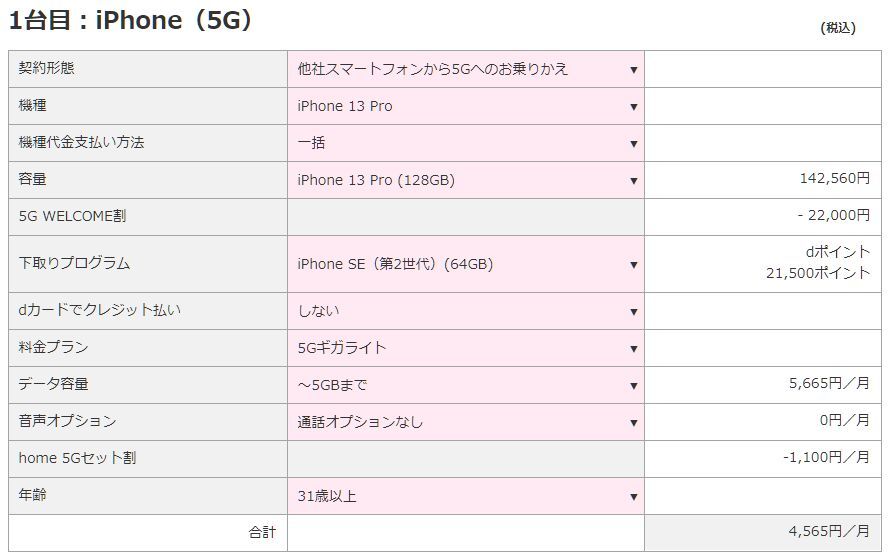Open the 下取りプログラム trade-in dropdown

(466, 264)
